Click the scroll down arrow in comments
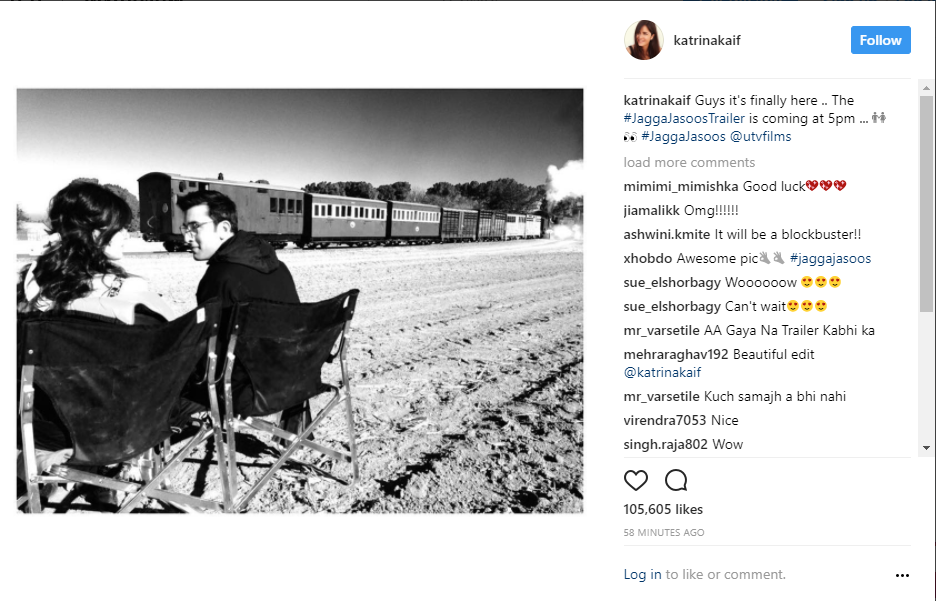936x601 pixels. pos(926,448)
